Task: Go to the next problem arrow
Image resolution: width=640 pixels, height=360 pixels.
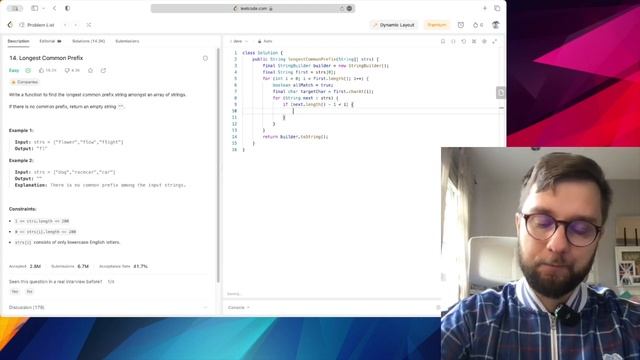Action: (76, 25)
